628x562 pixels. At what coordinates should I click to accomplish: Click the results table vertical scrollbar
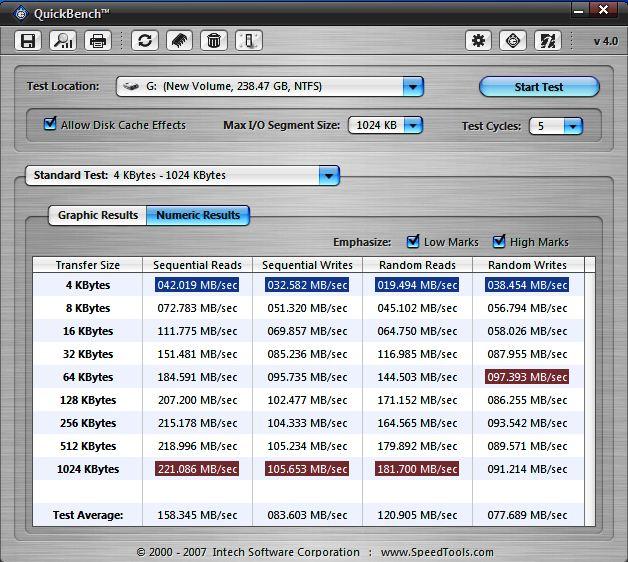(589, 390)
